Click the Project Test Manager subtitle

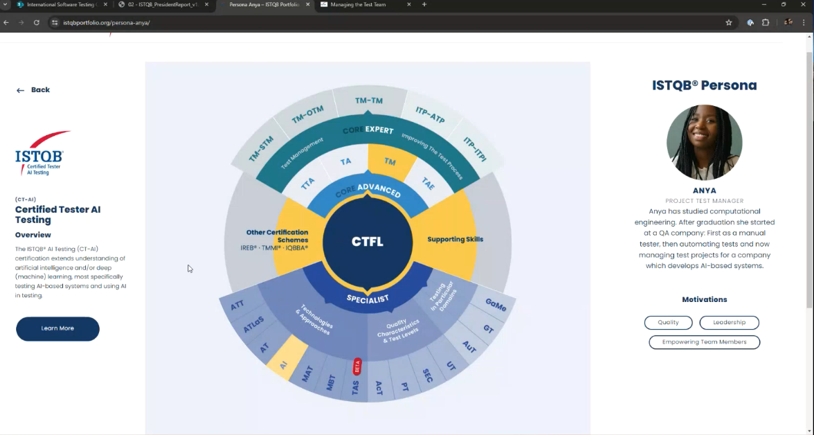[x=704, y=201]
